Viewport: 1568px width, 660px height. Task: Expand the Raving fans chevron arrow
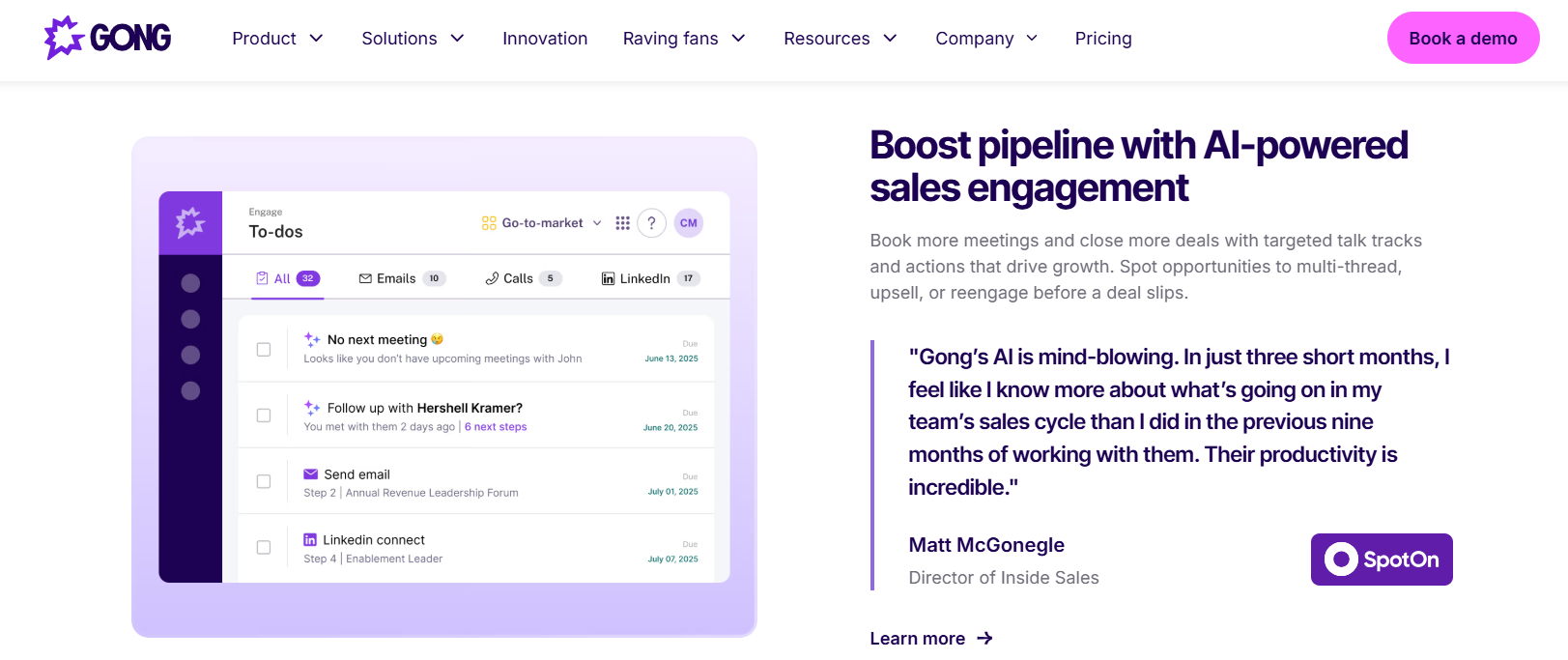tap(739, 39)
